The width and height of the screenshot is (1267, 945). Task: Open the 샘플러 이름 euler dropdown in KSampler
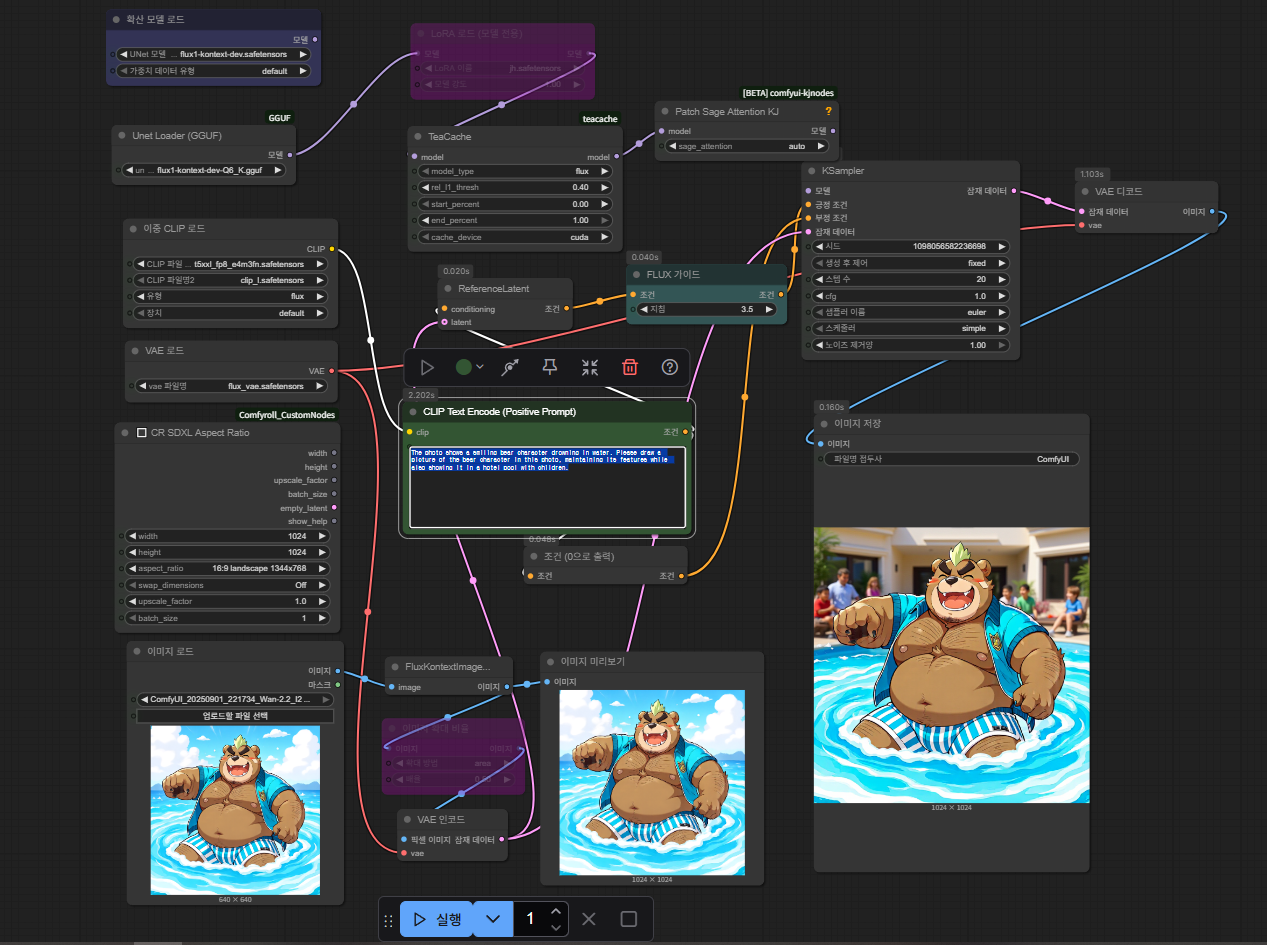[910, 312]
